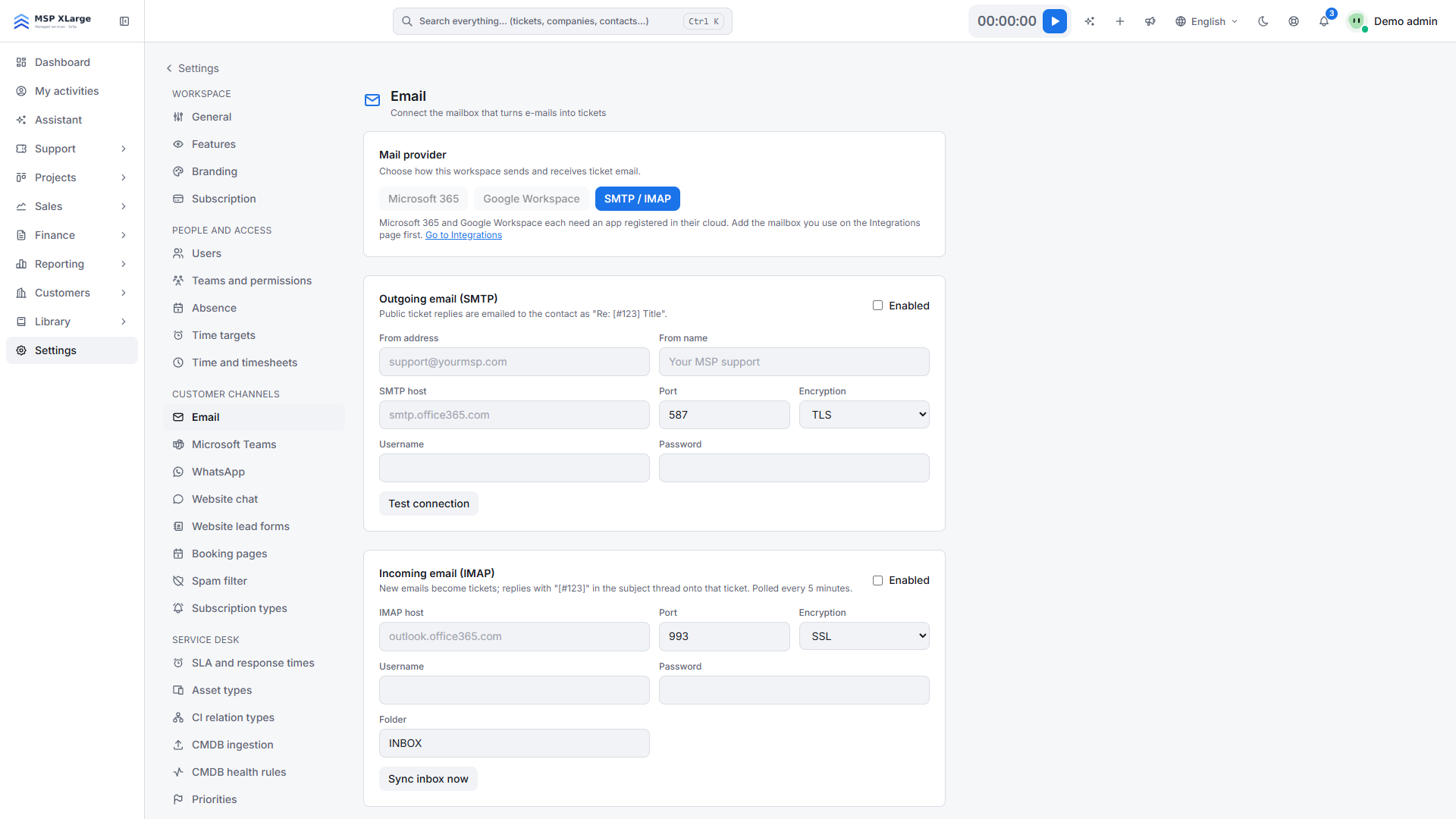Open Booking pages icon

tap(178, 554)
